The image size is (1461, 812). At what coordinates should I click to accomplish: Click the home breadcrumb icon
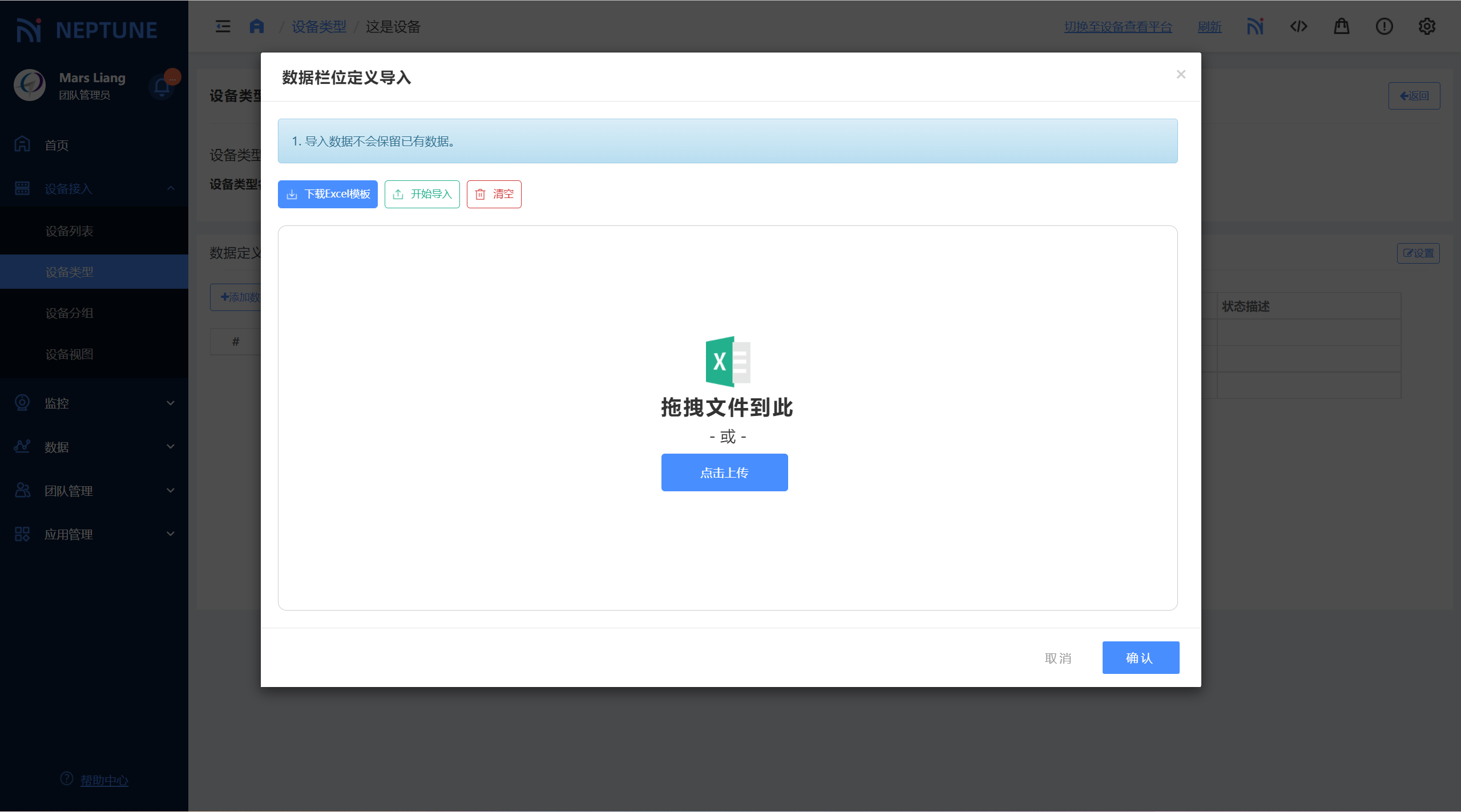point(257,26)
